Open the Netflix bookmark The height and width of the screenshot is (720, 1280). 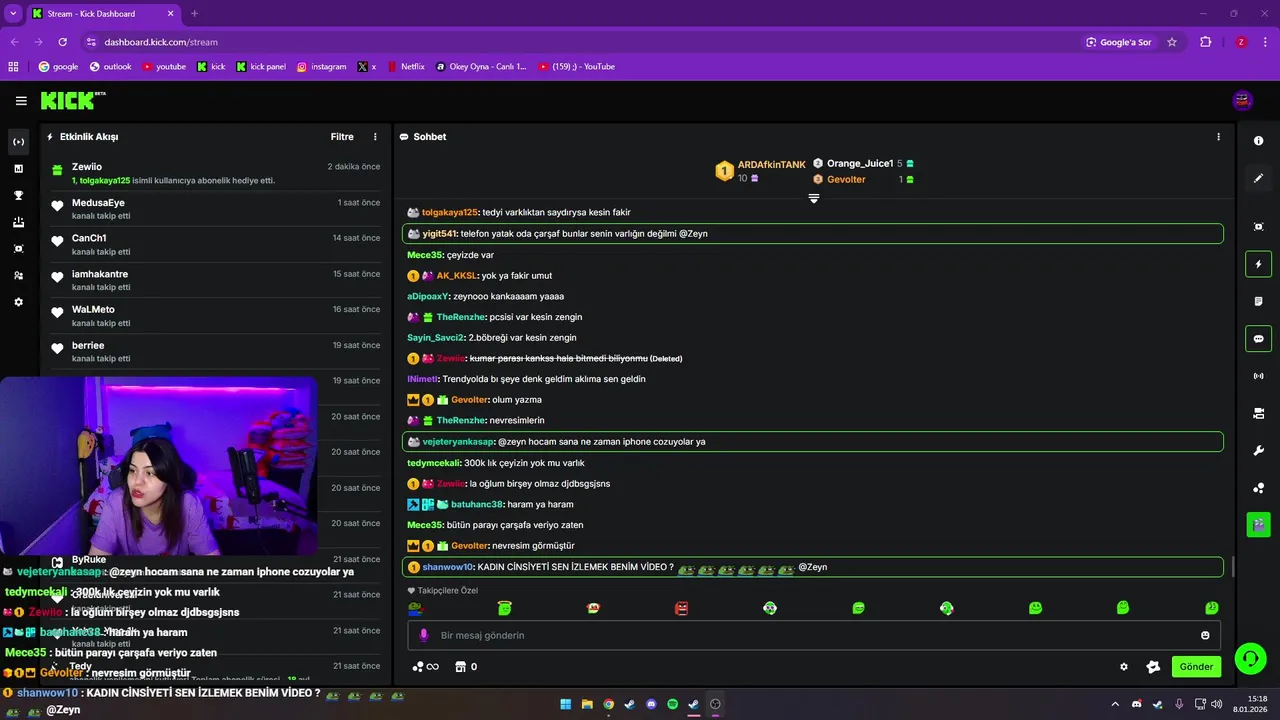pos(405,67)
